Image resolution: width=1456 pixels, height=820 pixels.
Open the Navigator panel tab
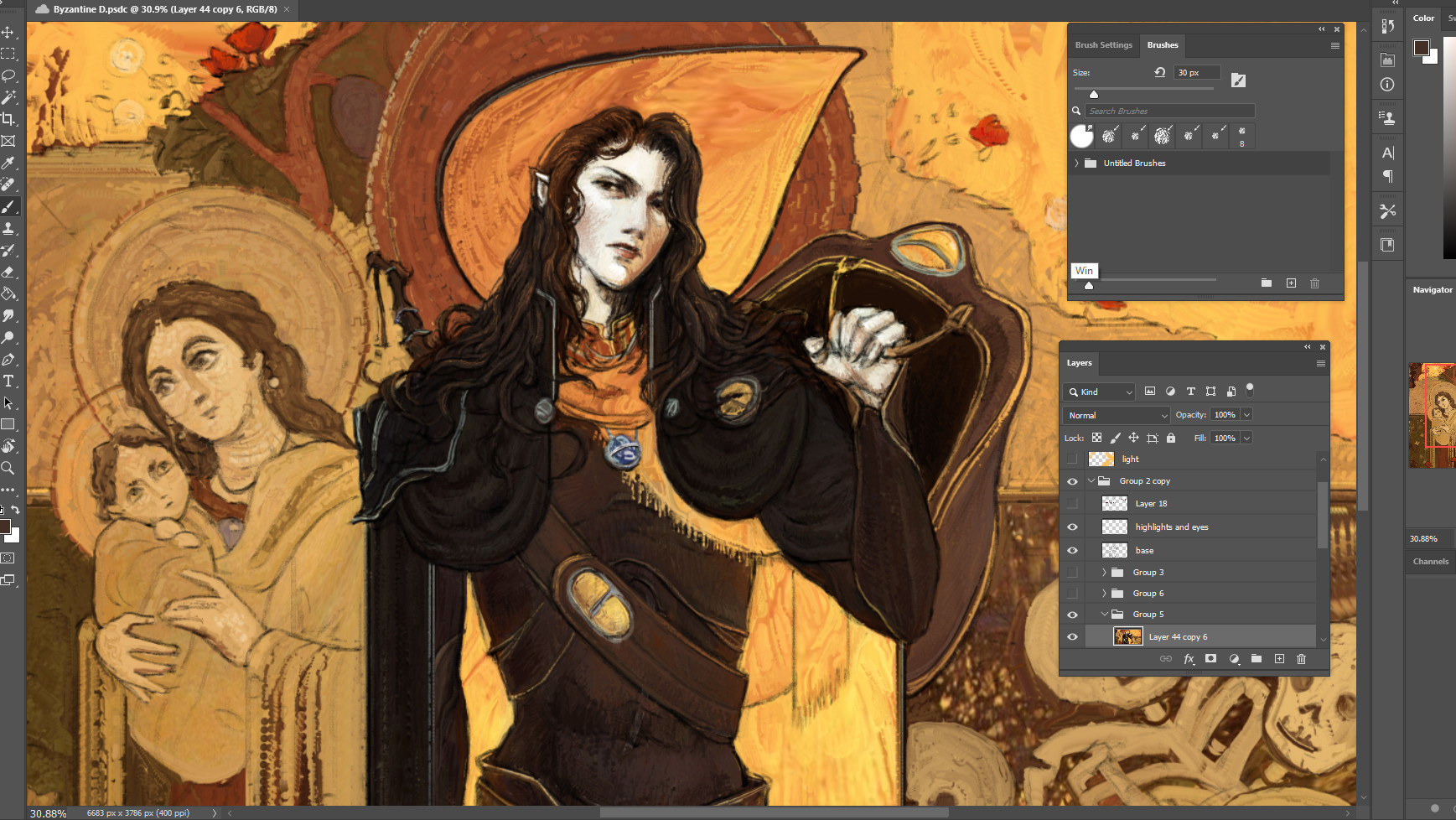[x=1432, y=290]
